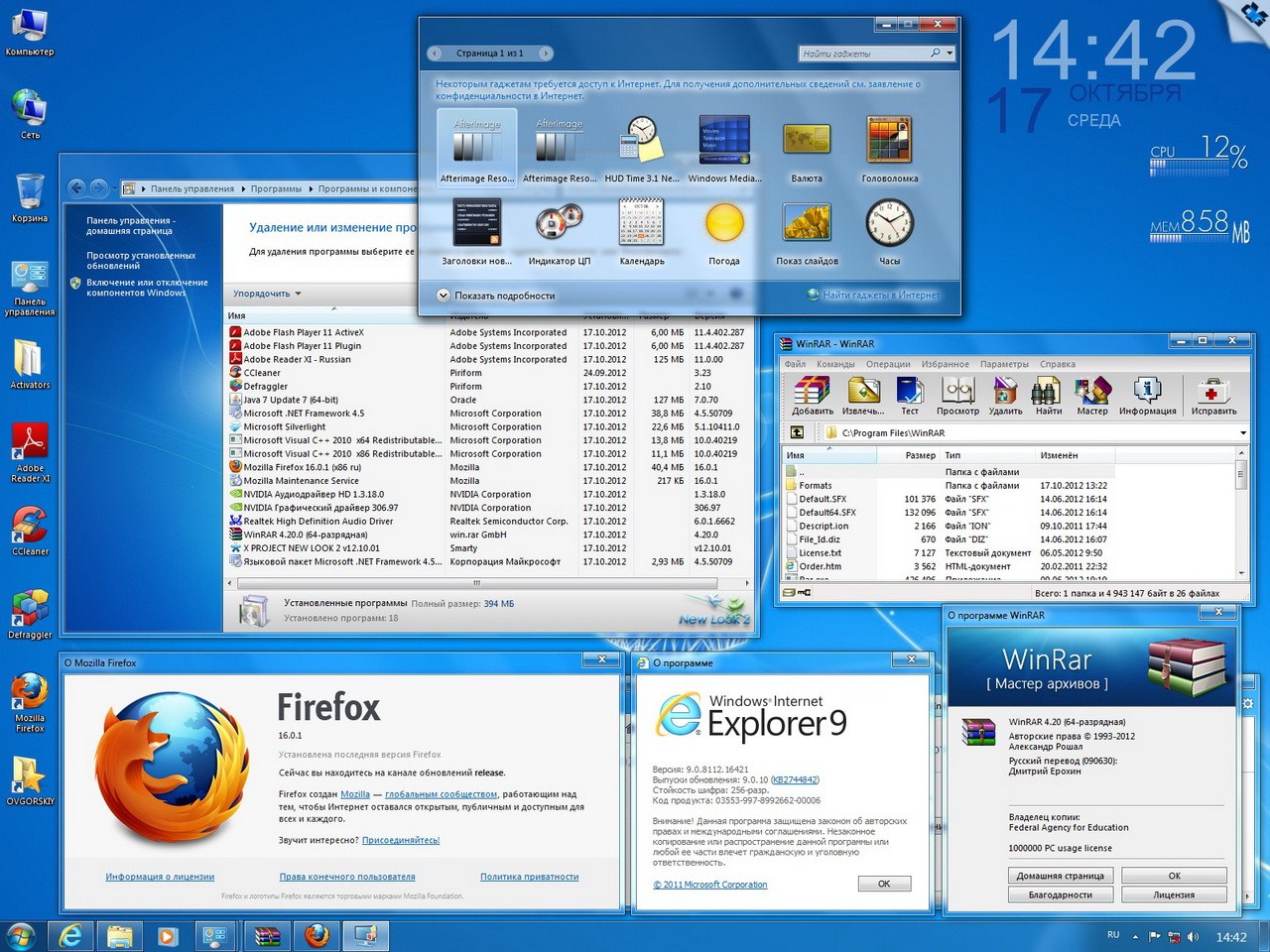Select the Головоломка gadget

889,149
